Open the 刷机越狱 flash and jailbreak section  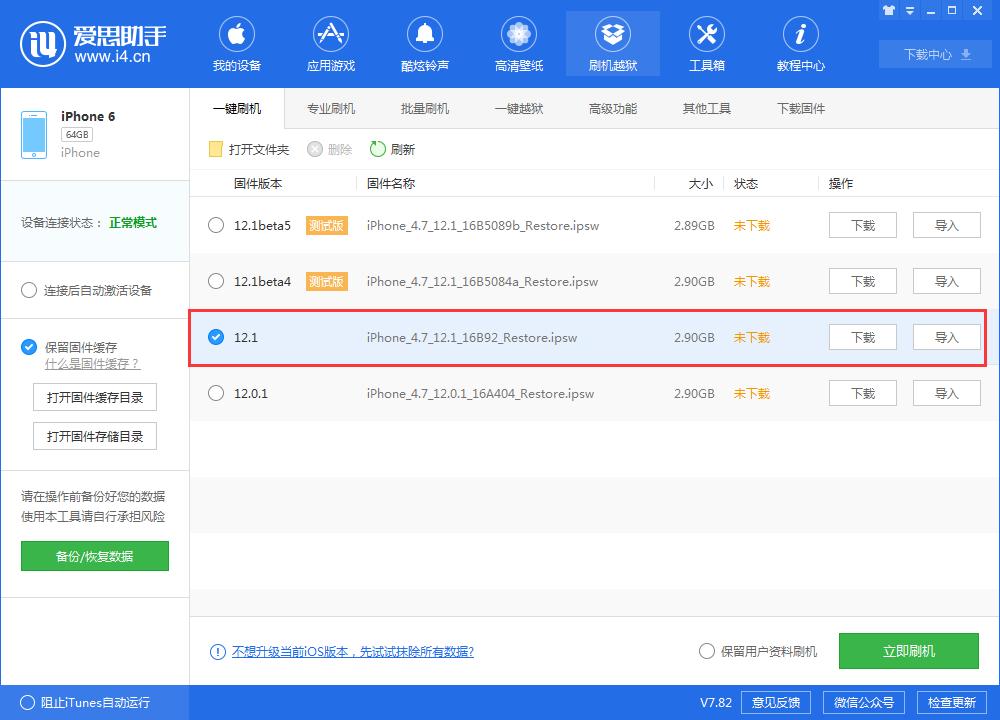612,43
